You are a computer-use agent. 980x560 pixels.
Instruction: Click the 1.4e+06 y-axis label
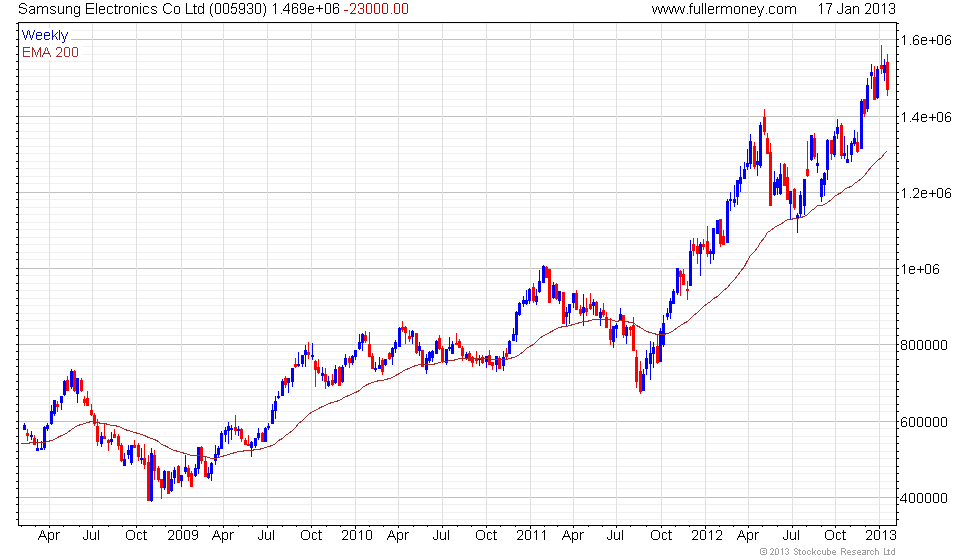(926, 117)
